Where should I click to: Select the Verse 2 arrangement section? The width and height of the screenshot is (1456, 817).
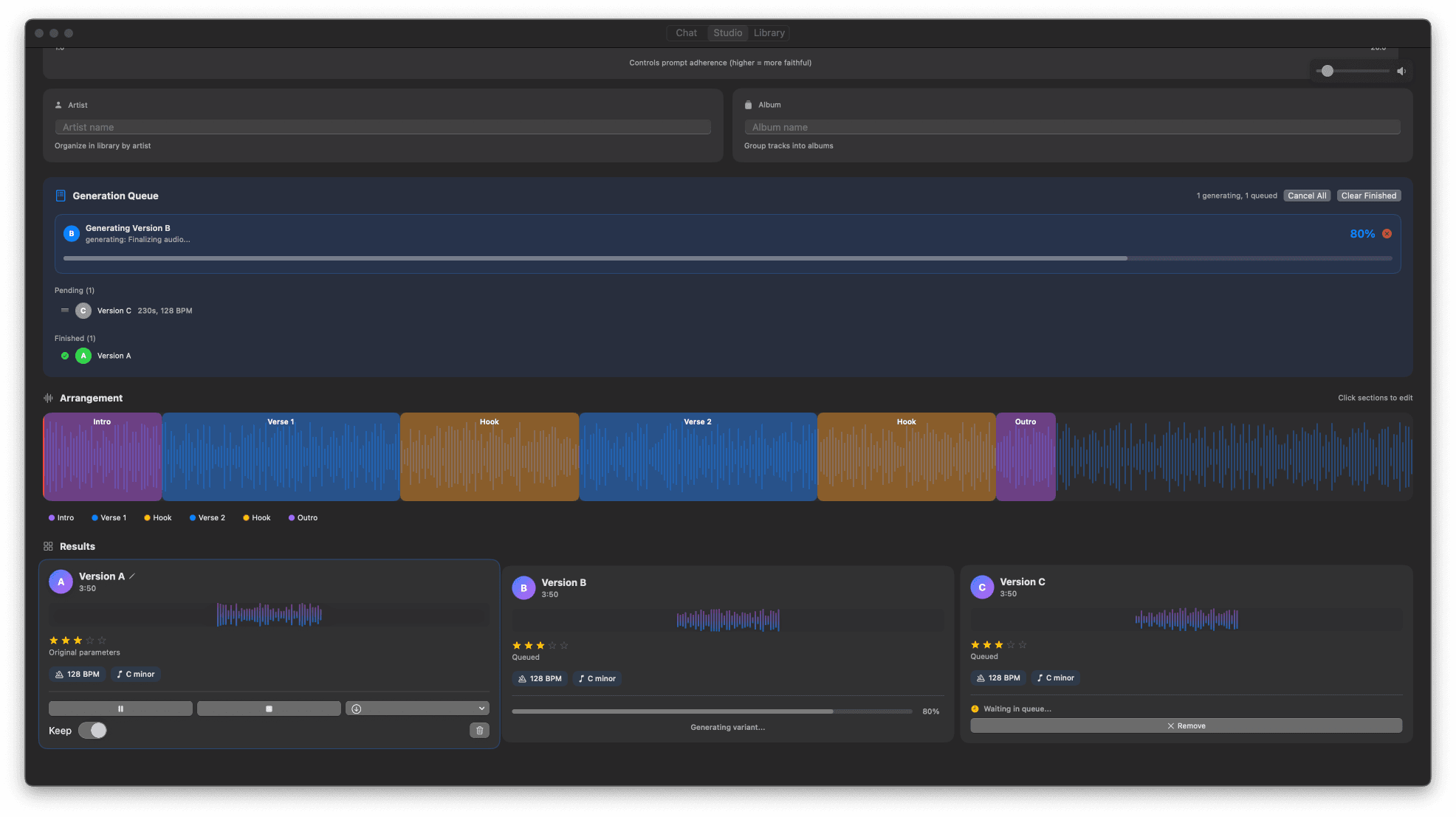[x=698, y=457]
